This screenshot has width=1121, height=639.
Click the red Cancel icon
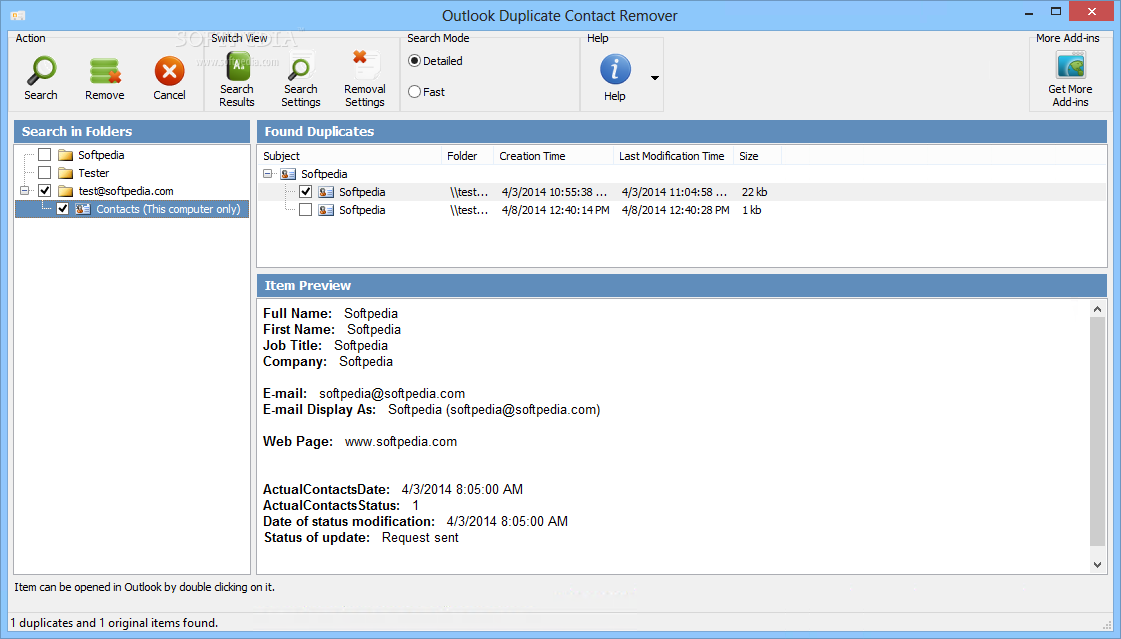click(169, 71)
